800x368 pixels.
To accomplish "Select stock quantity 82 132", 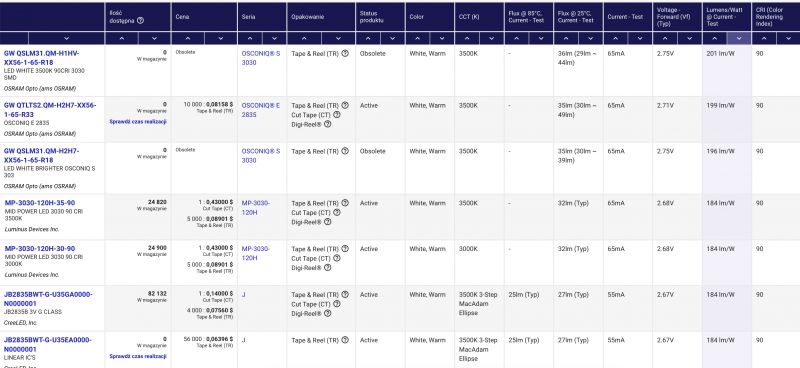I will tap(157, 294).
